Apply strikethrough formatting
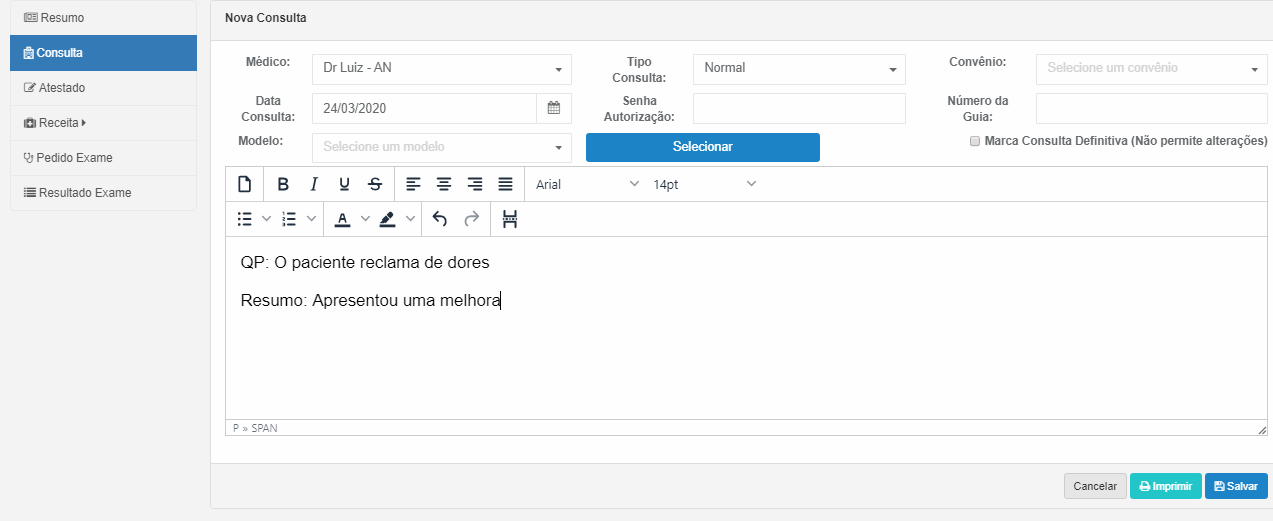 [375, 184]
